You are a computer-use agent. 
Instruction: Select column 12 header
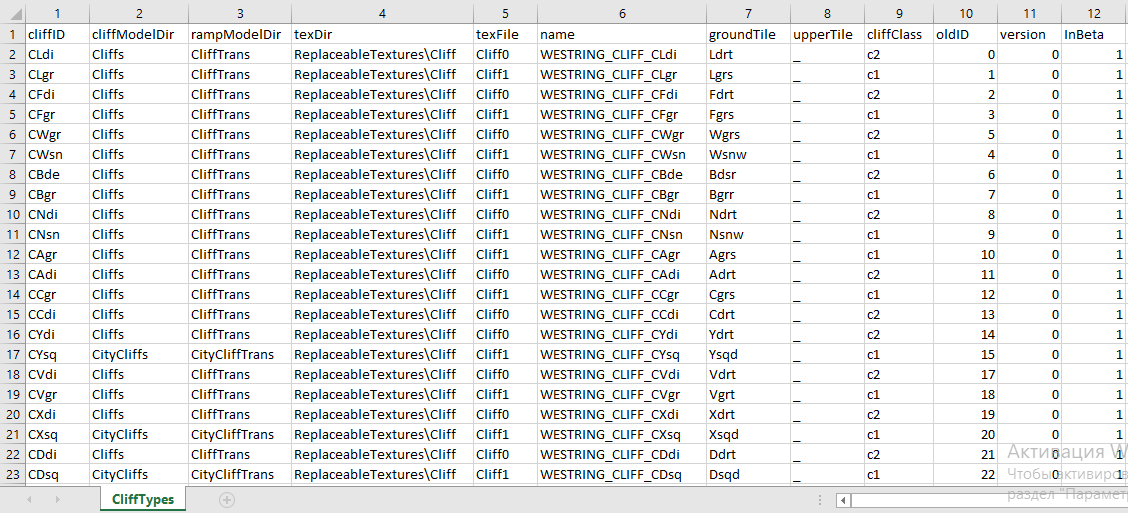click(x=1093, y=12)
